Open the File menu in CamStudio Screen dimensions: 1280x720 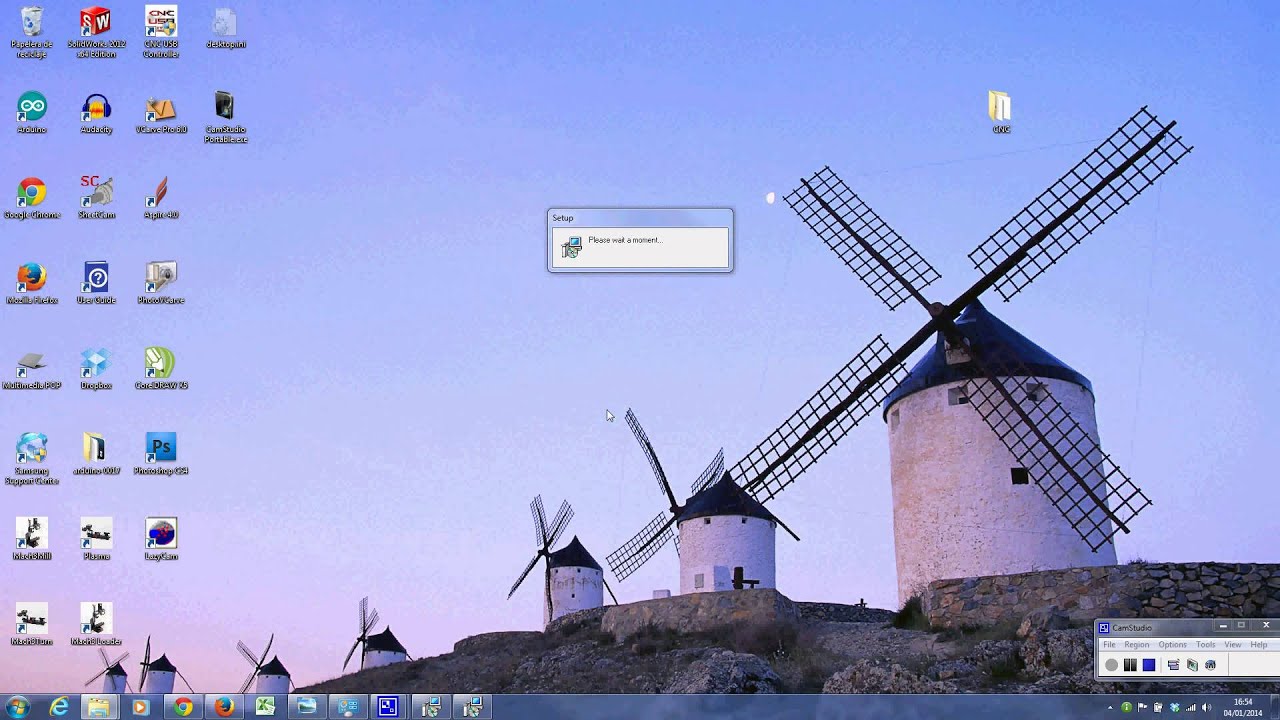[1109, 645]
